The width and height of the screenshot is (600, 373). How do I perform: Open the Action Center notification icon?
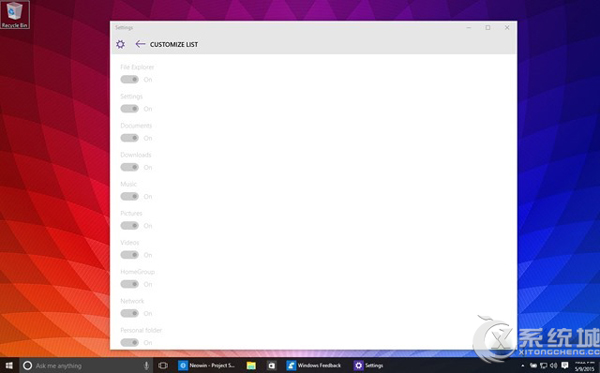tap(564, 366)
